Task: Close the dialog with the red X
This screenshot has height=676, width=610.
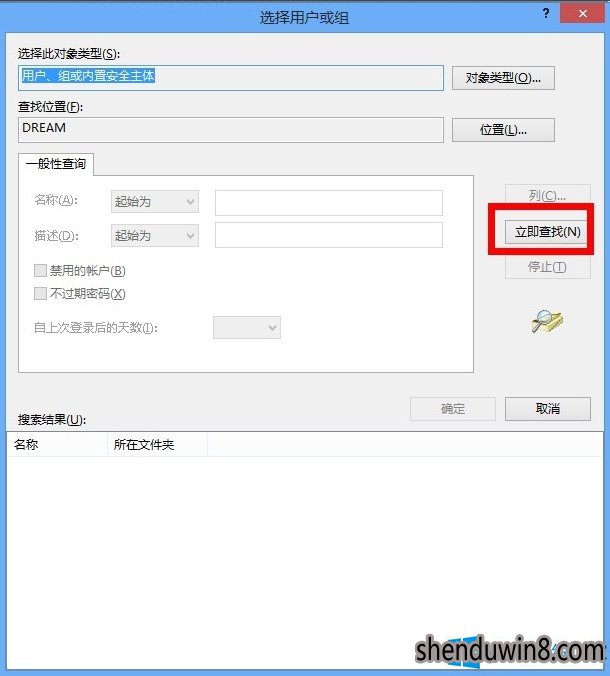Action: click(x=582, y=13)
